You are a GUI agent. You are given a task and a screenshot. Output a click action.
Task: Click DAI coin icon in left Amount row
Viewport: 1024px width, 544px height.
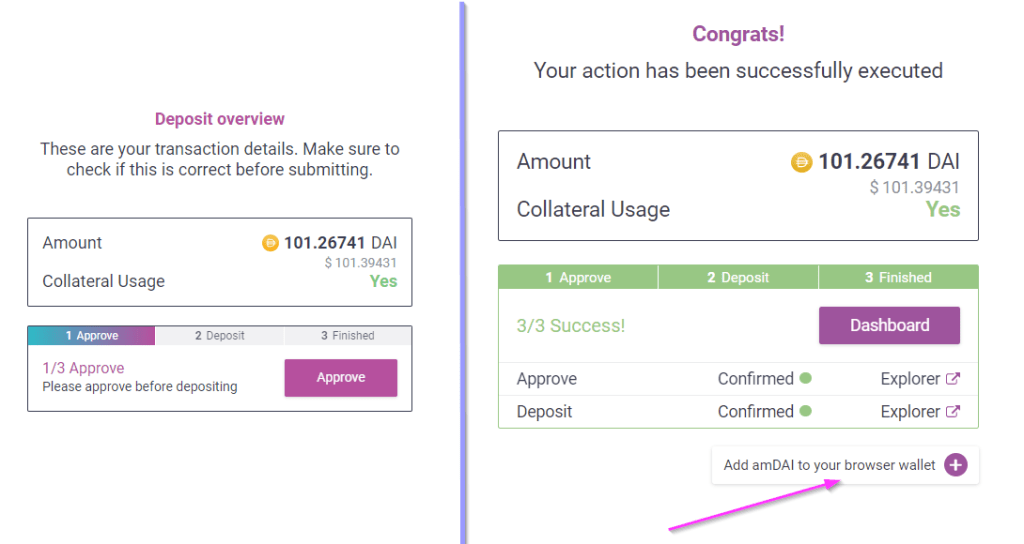[270, 243]
